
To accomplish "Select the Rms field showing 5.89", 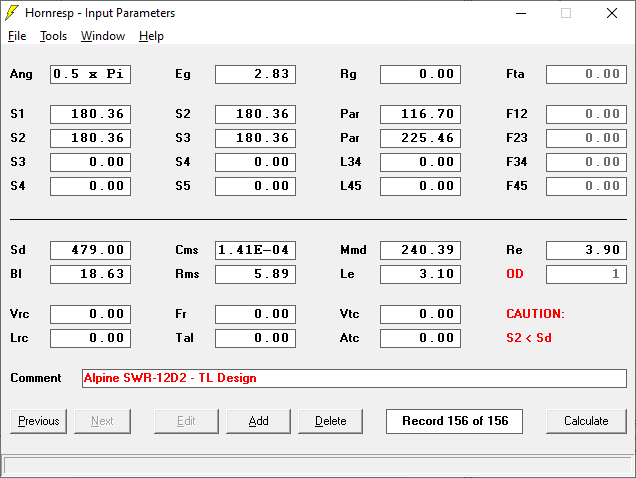I will coord(256,274).
